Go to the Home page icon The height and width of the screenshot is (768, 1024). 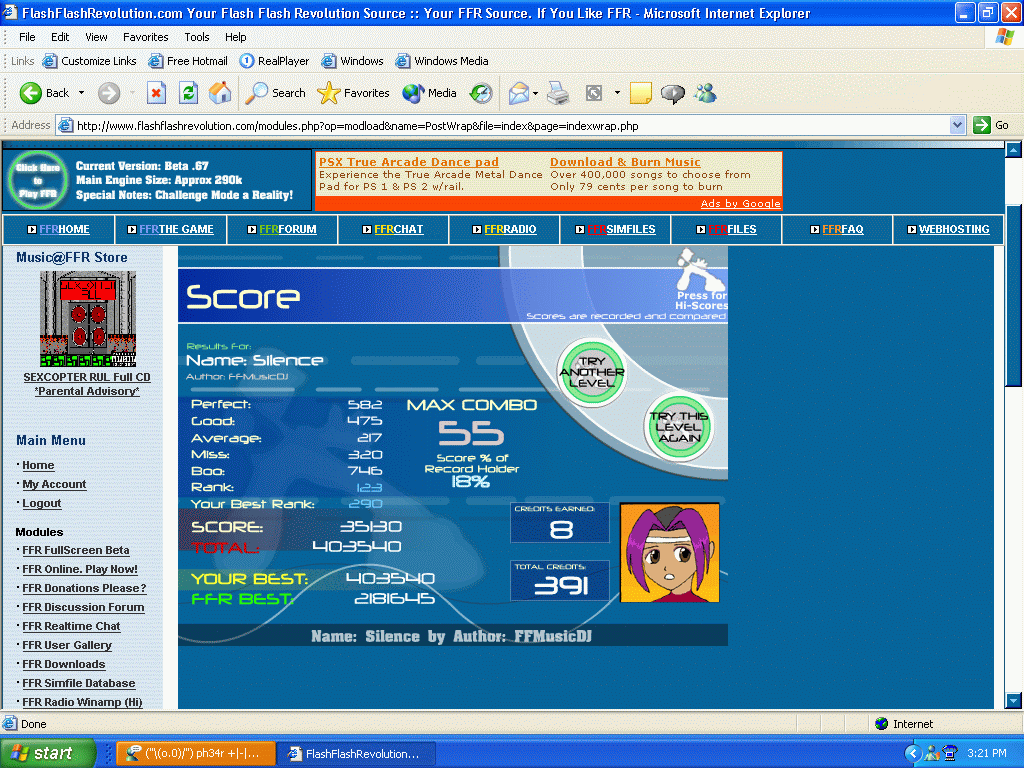[x=220, y=93]
